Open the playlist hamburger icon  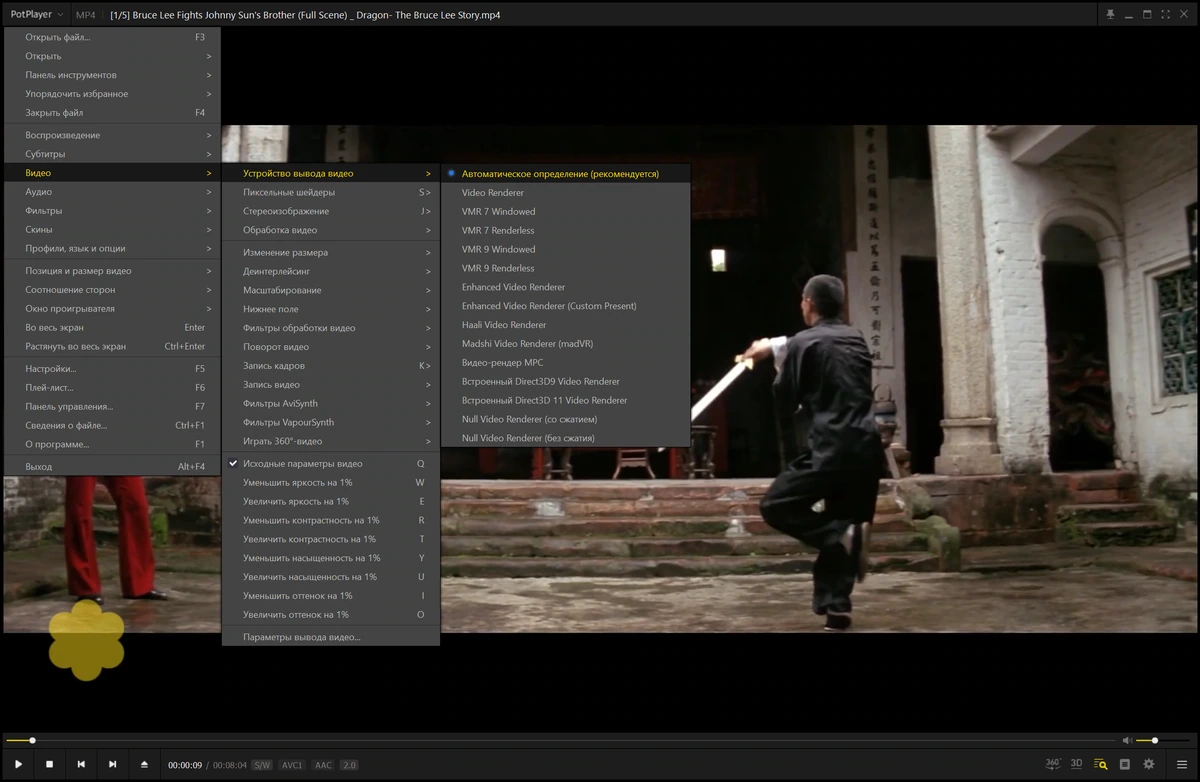(x=1181, y=764)
